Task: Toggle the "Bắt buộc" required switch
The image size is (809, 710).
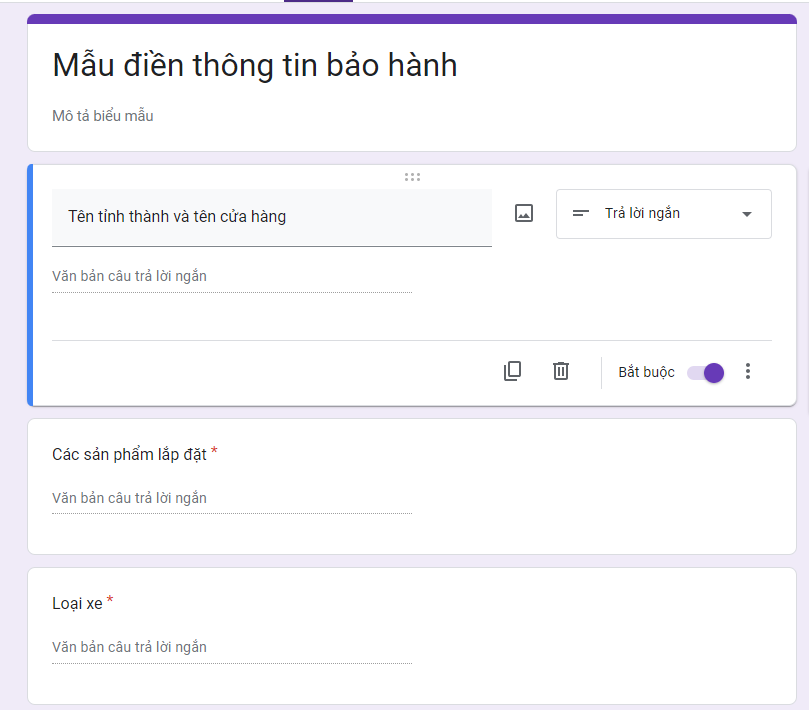Action: coord(706,372)
